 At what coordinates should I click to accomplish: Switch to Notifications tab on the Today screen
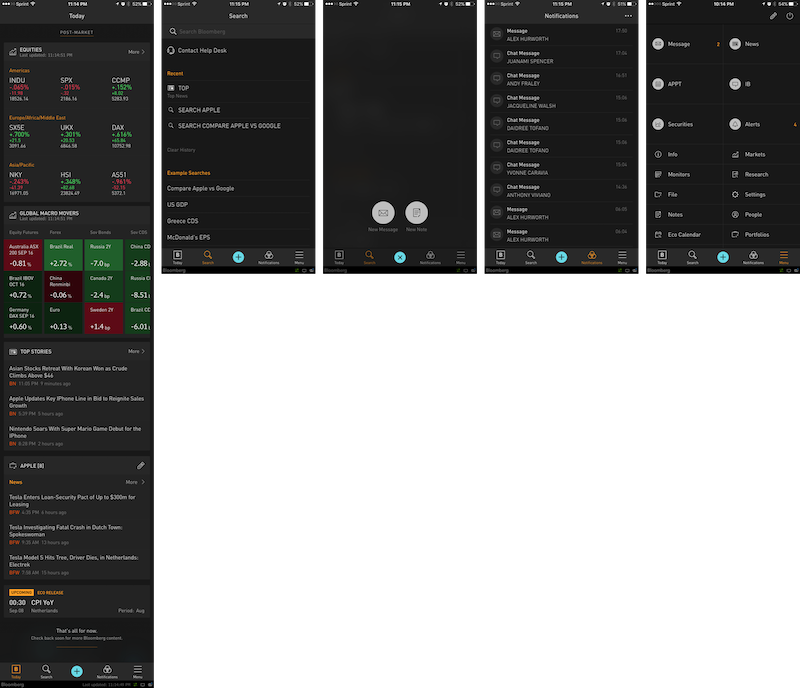pyautogui.click(x=107, y=672)
